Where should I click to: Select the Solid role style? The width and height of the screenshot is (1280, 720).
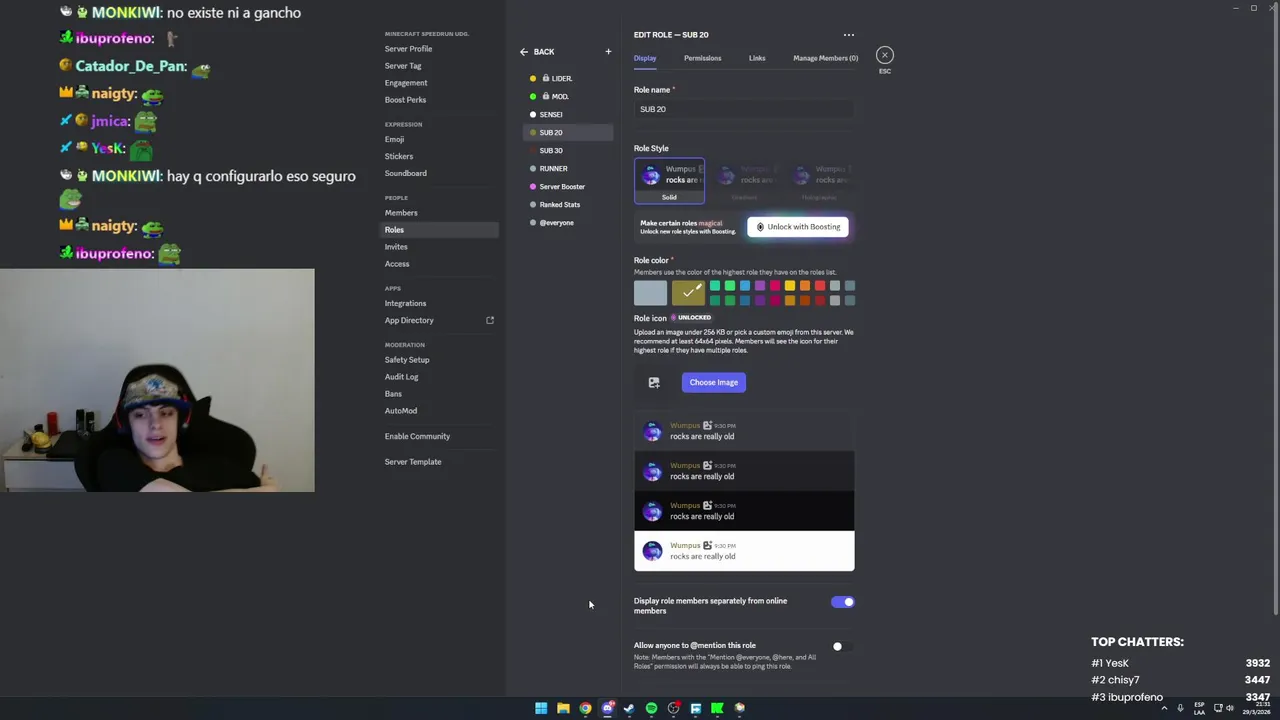tap(669, 180)
